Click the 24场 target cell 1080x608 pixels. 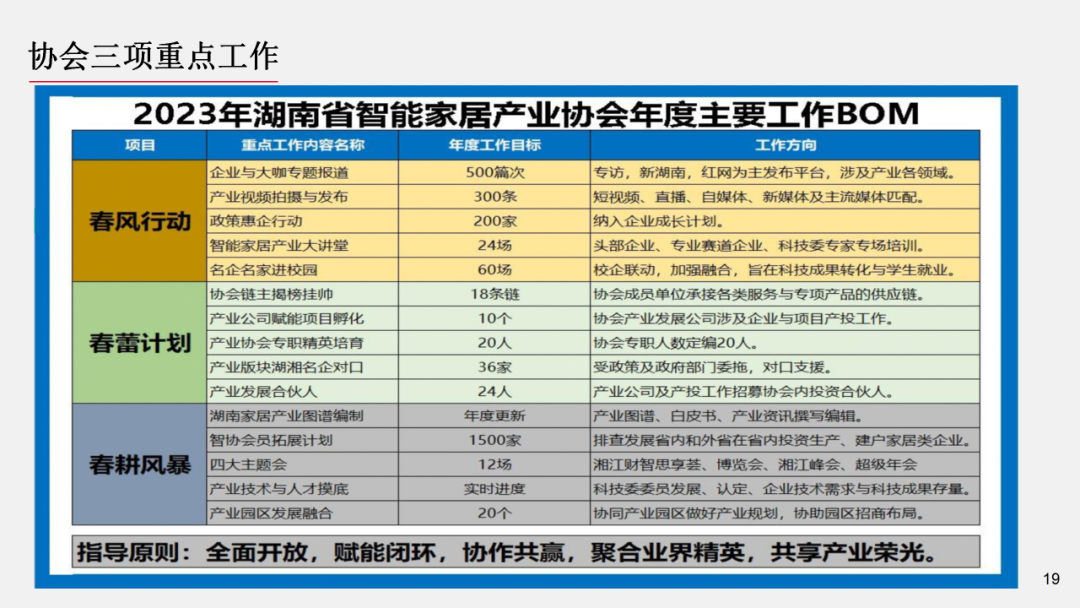494,246
